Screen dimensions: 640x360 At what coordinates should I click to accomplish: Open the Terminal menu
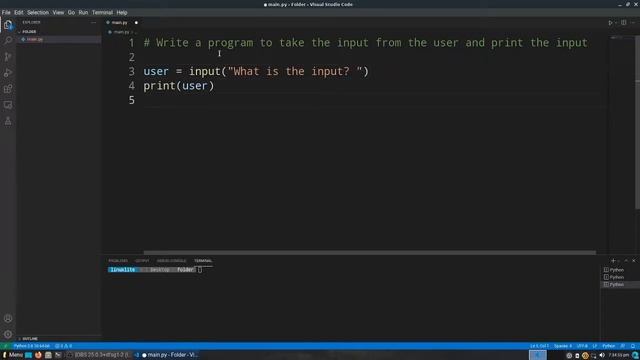point(102,13)
